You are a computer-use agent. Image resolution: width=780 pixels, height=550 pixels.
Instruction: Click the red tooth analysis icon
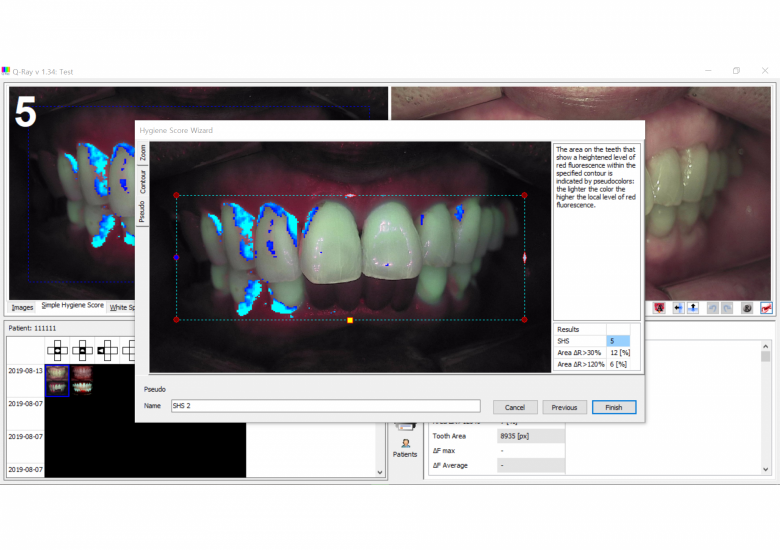click(659, 308)
